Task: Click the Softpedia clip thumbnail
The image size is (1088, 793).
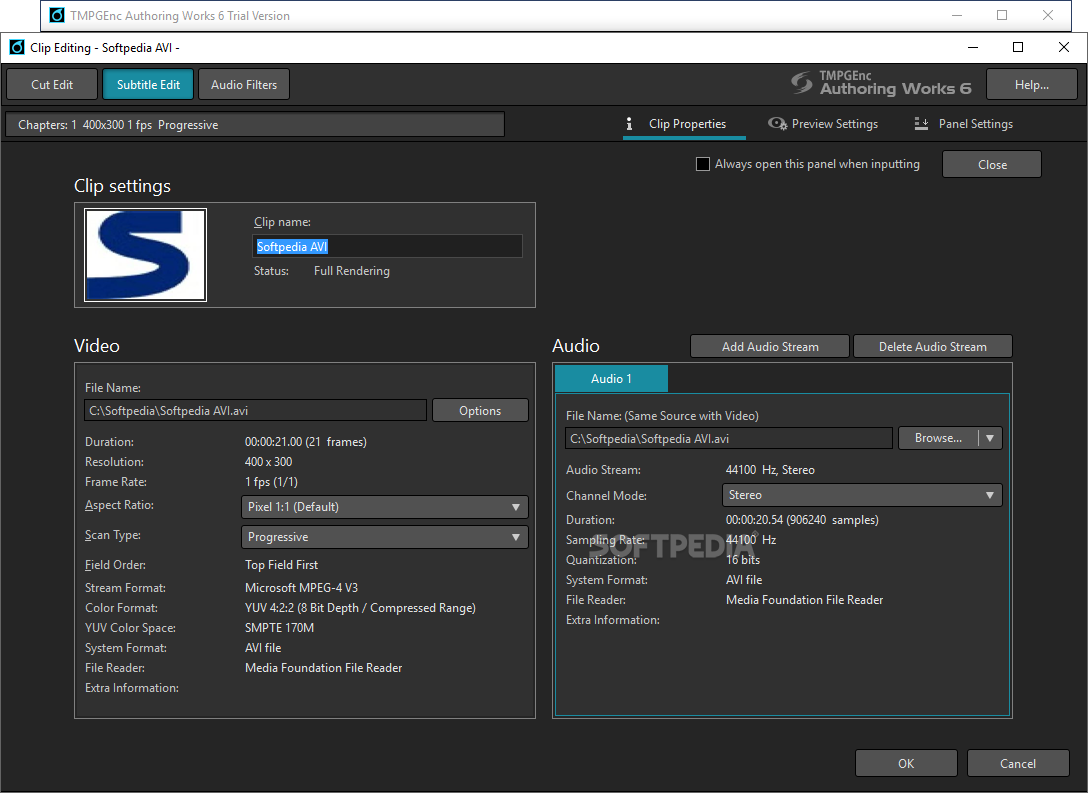Action: (x=145, y=255)
